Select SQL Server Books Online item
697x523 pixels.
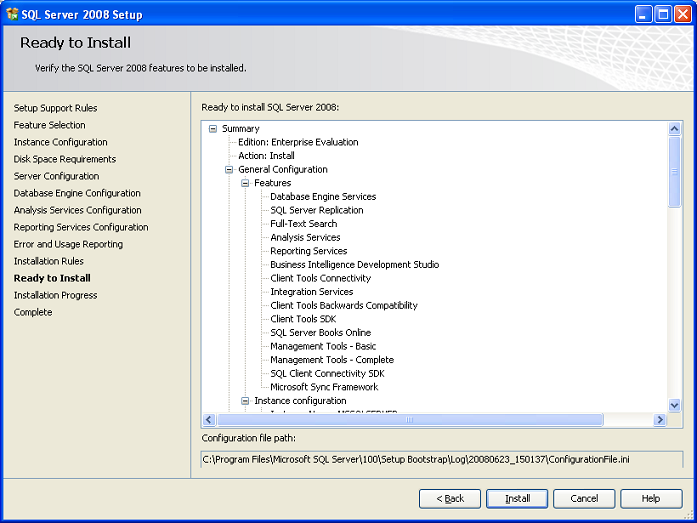pyautogui.click(x=320, y=333)
